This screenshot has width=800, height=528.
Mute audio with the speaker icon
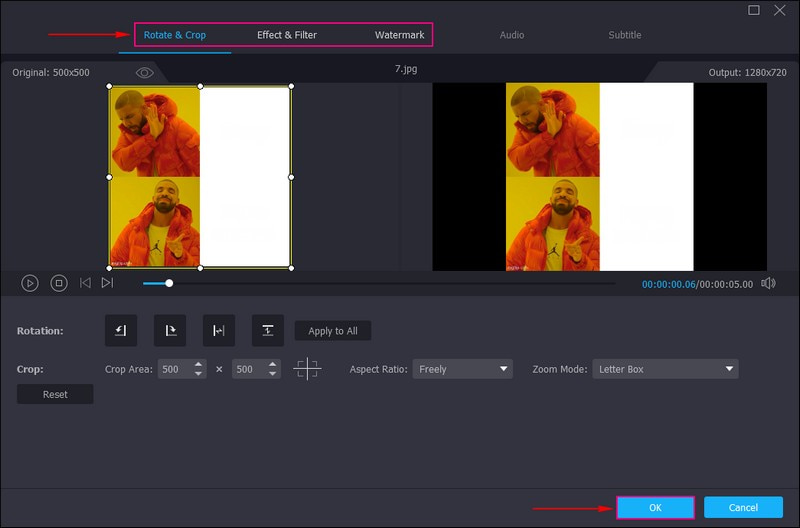768,283
